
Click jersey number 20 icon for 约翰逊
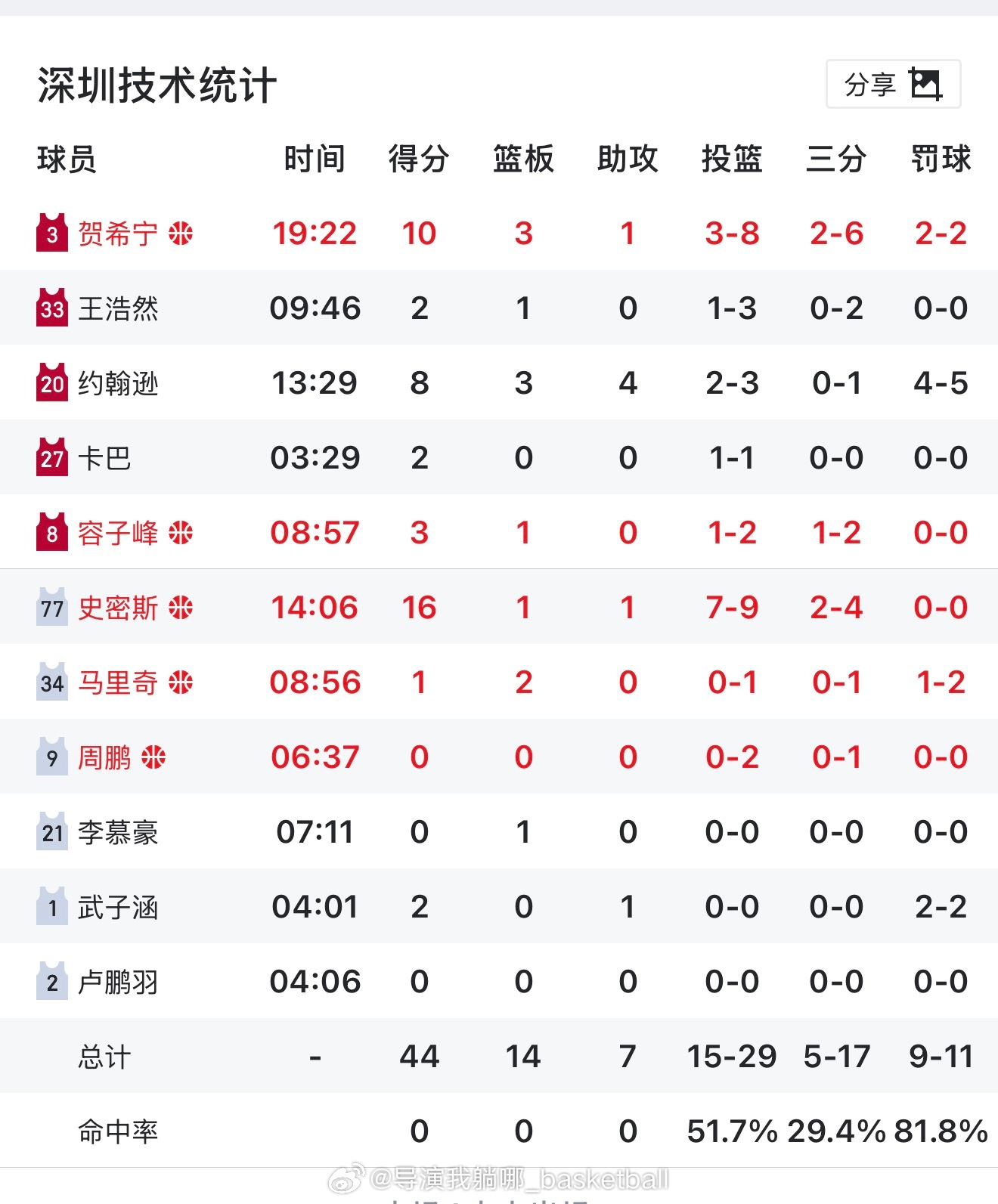pyautogui.click(x=51, y=383)
